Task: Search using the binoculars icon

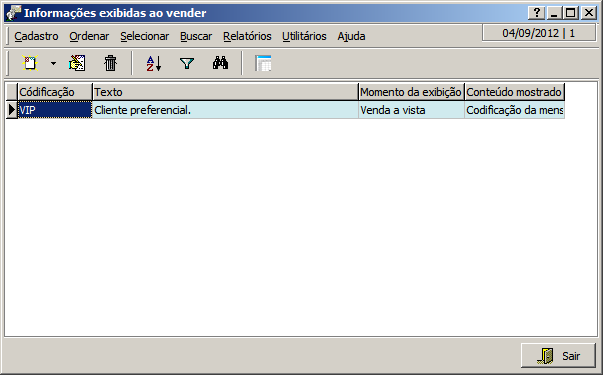Action: (221, 63)
